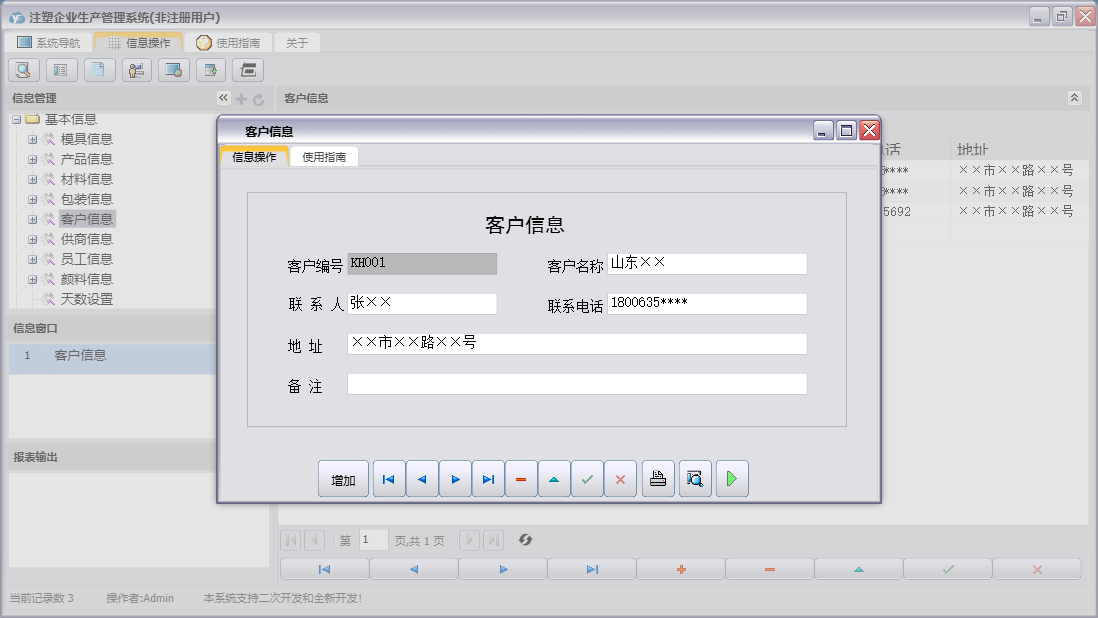Collapse the 信息管理 side panel

[223, 98]
